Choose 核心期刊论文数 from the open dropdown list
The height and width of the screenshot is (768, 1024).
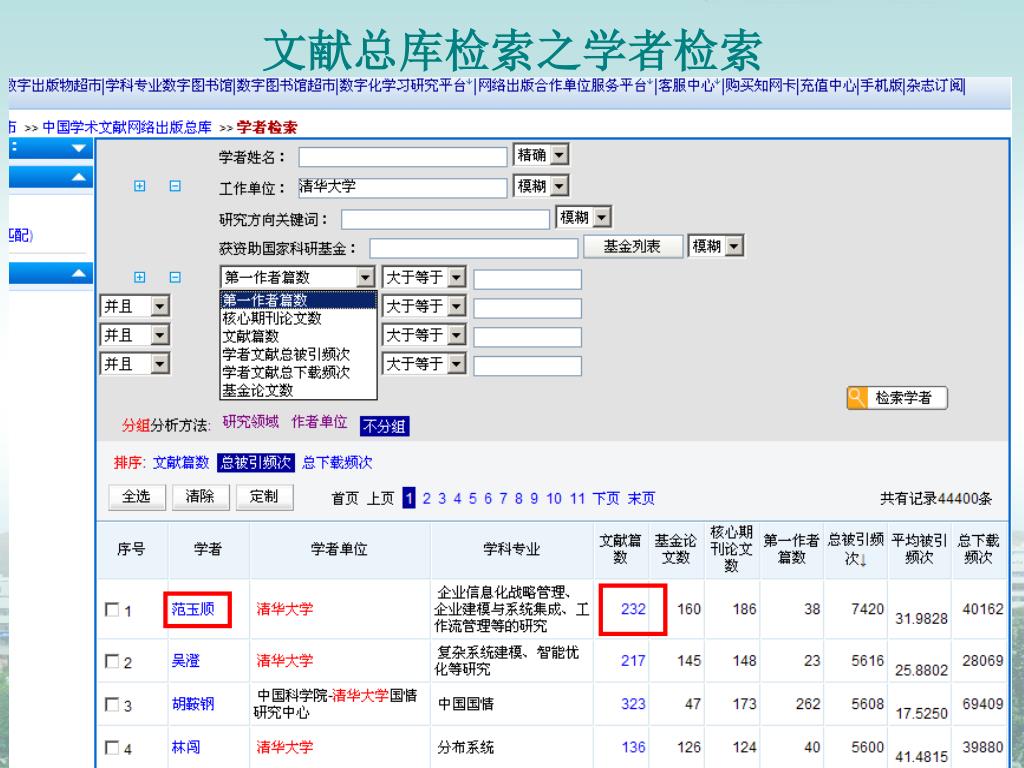272,318
